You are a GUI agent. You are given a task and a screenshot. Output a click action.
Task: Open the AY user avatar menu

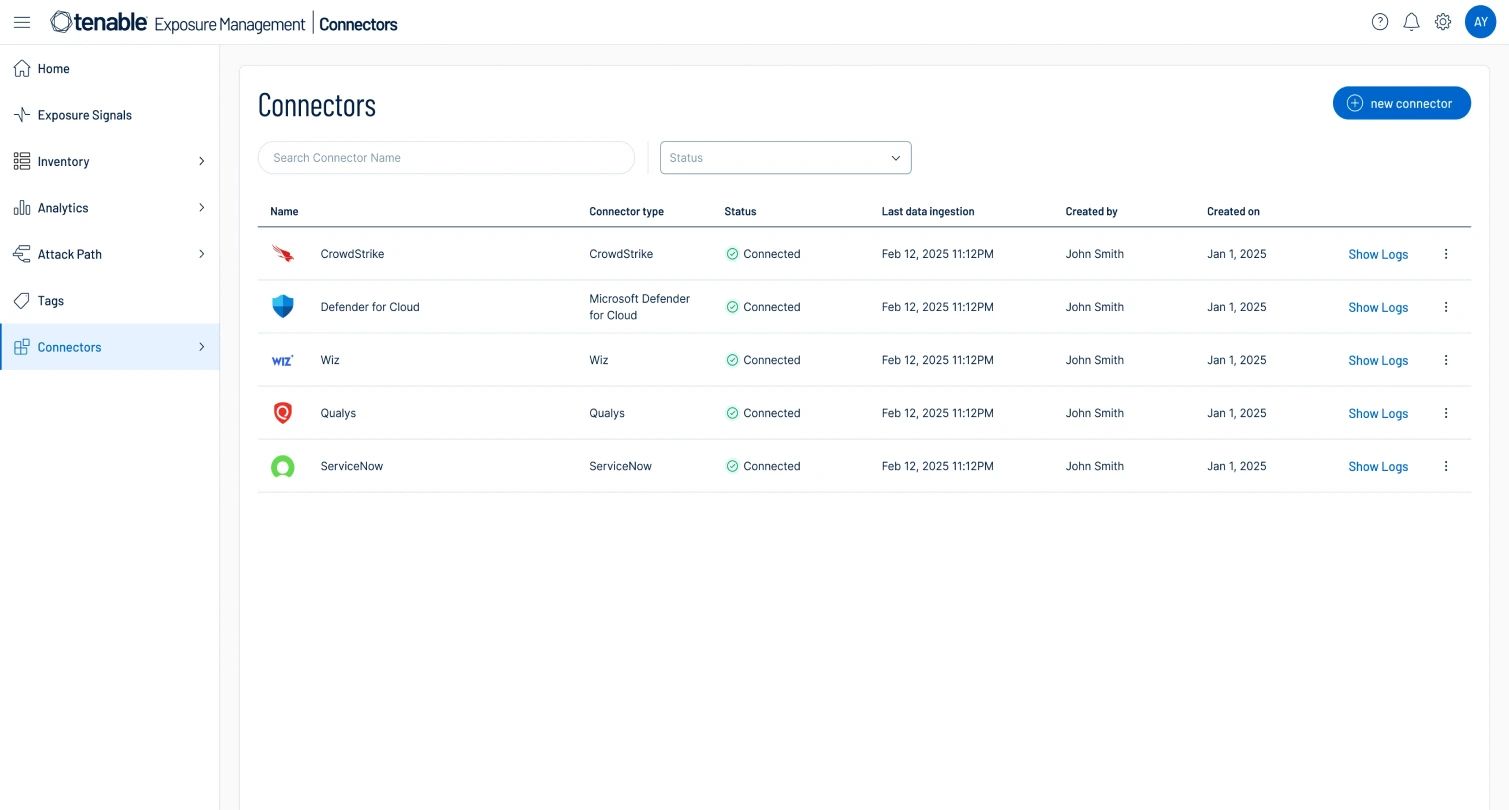point(1480,22)
